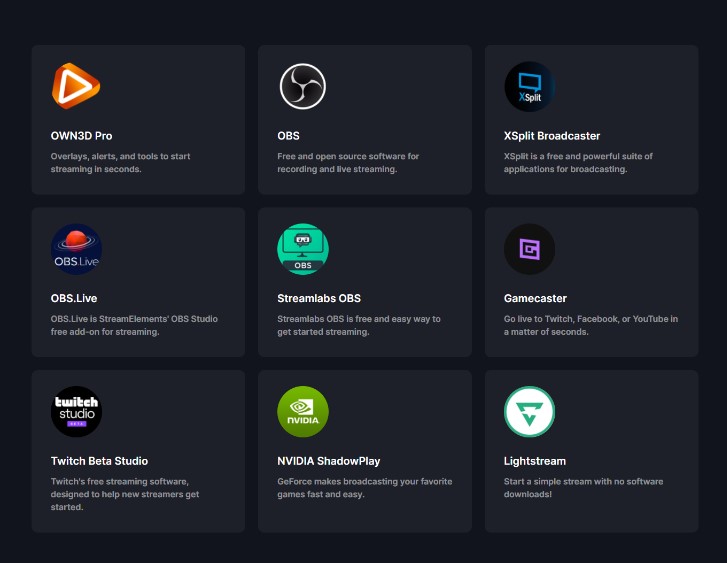
Task: Open the OBS title link
Action: tap(288, 136)
